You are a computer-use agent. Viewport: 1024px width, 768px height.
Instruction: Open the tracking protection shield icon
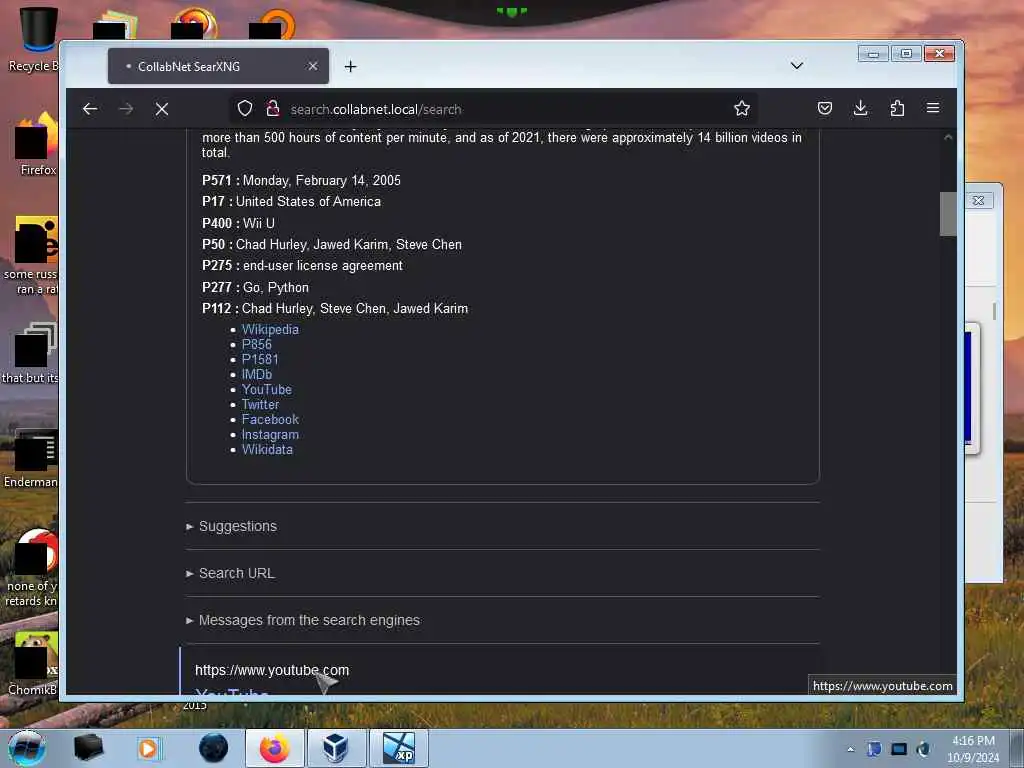245,108
